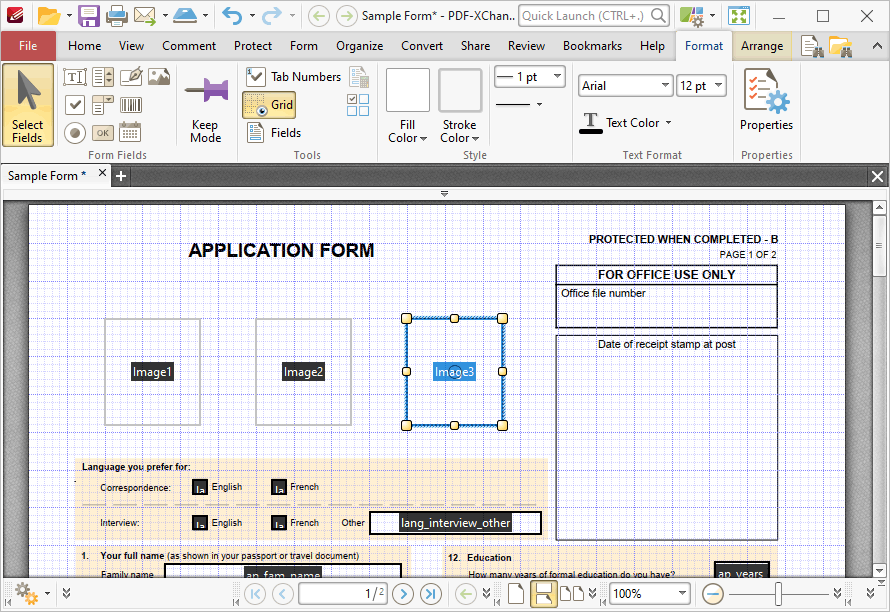This screenshot has height=612, width=890.
Task: Toggle the full screen mode button
Action: (x=738, y=16)
